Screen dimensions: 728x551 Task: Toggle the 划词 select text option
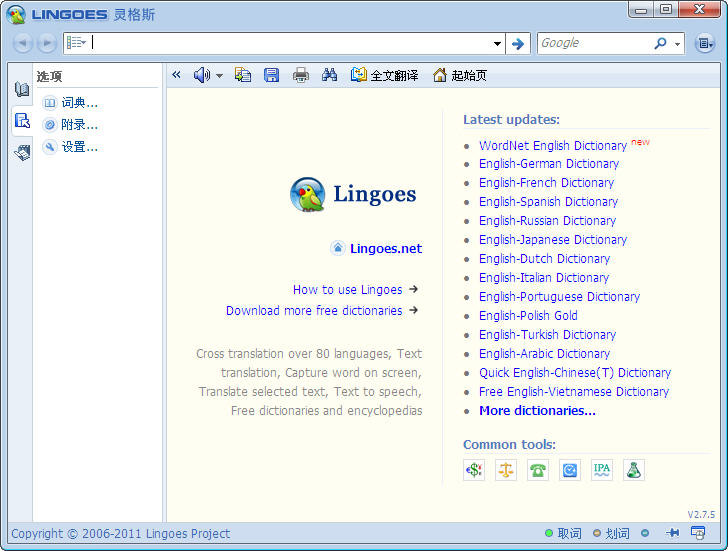(610, 534)
